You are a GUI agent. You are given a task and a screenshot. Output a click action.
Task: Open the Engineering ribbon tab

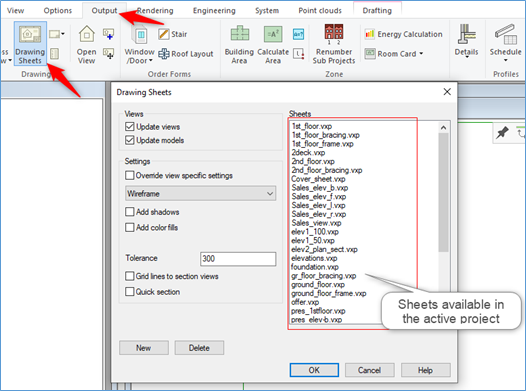(x=214, y=11)
